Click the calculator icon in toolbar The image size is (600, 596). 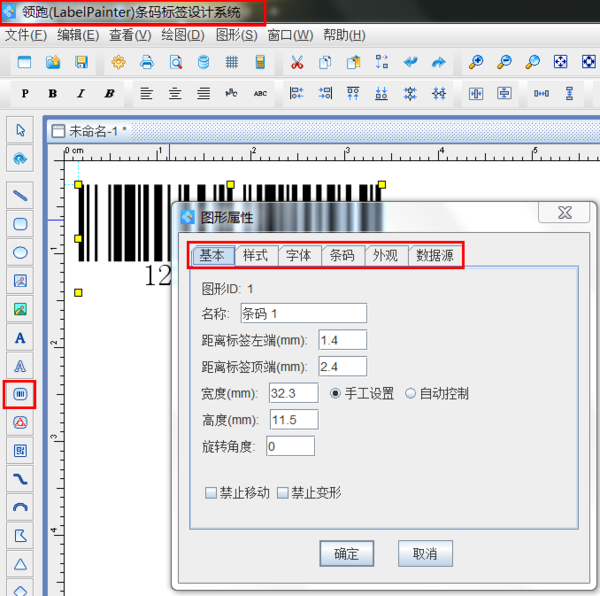[260, 62]
